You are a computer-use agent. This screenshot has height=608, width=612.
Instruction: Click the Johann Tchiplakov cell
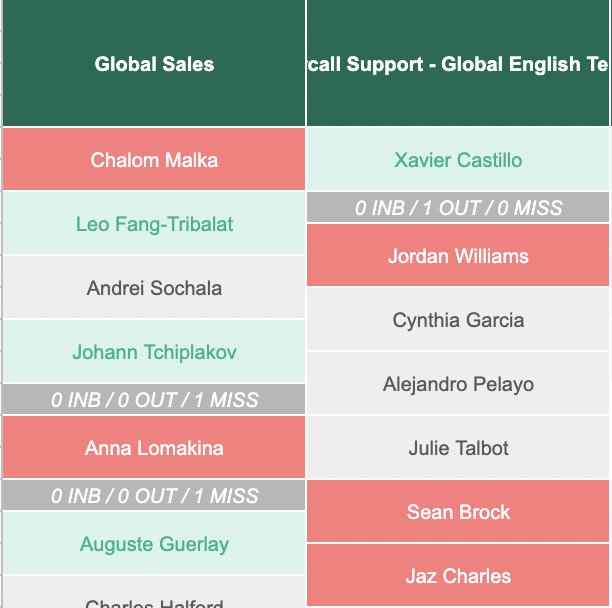click(154, 352)
